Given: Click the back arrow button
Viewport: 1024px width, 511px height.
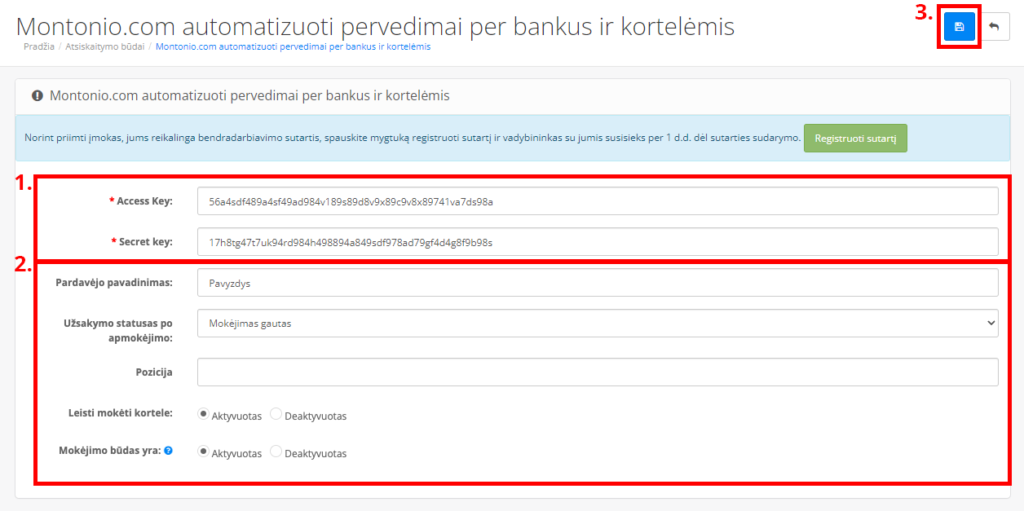Looking at the screenshot, I should (995, 27).
